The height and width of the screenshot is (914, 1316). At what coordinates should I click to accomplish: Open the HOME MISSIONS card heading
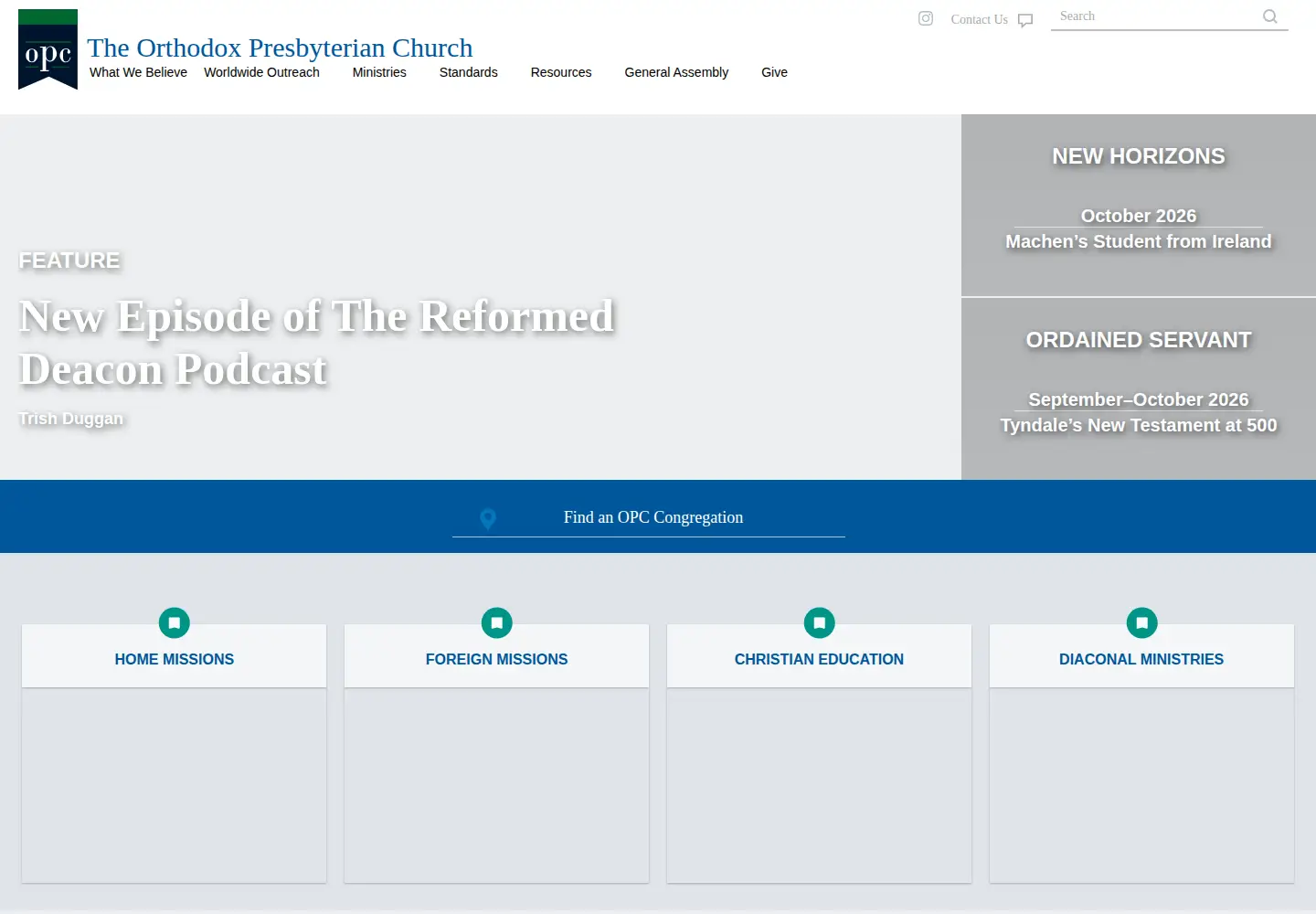tap(175, 659)
